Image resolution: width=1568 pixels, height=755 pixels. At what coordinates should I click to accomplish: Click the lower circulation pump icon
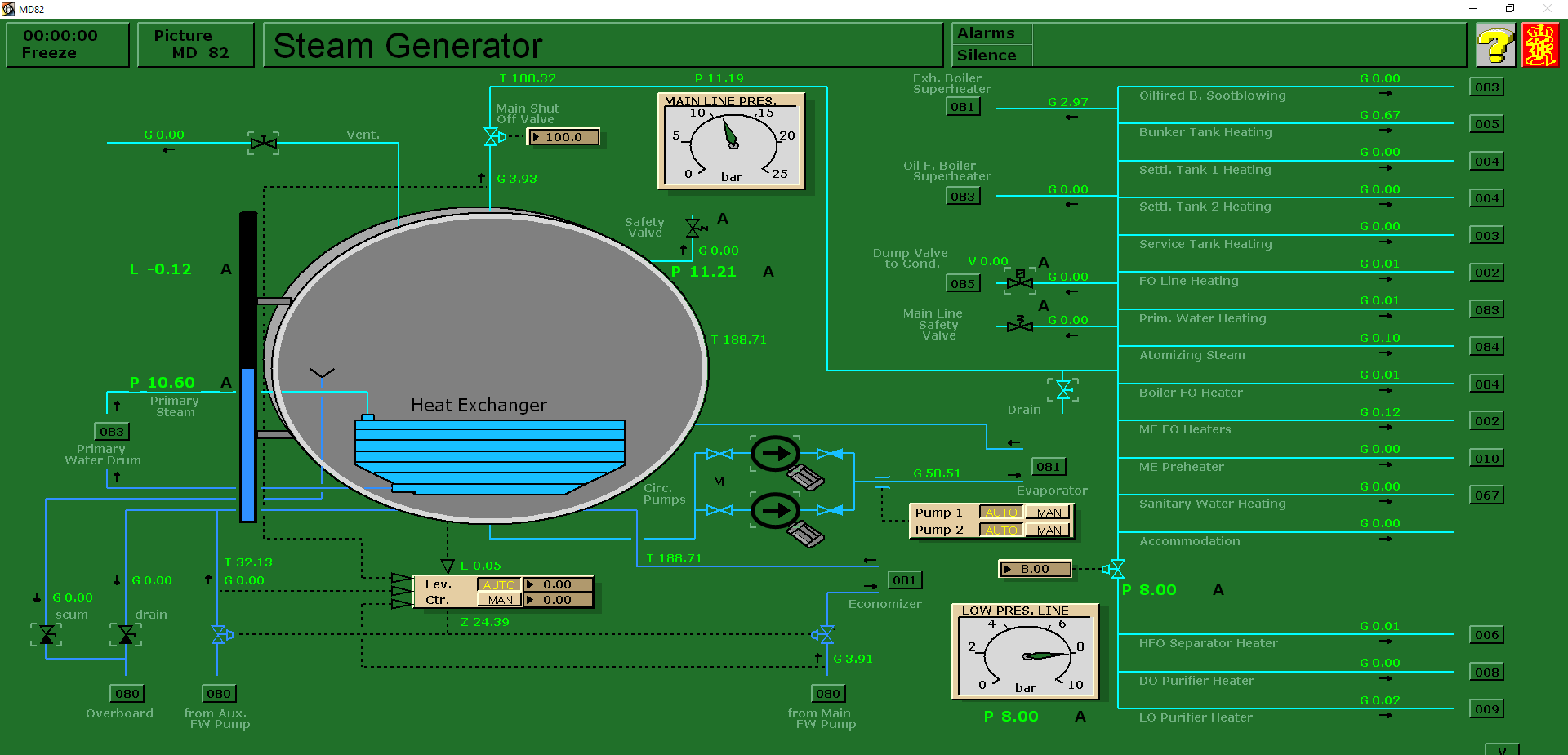775,511
